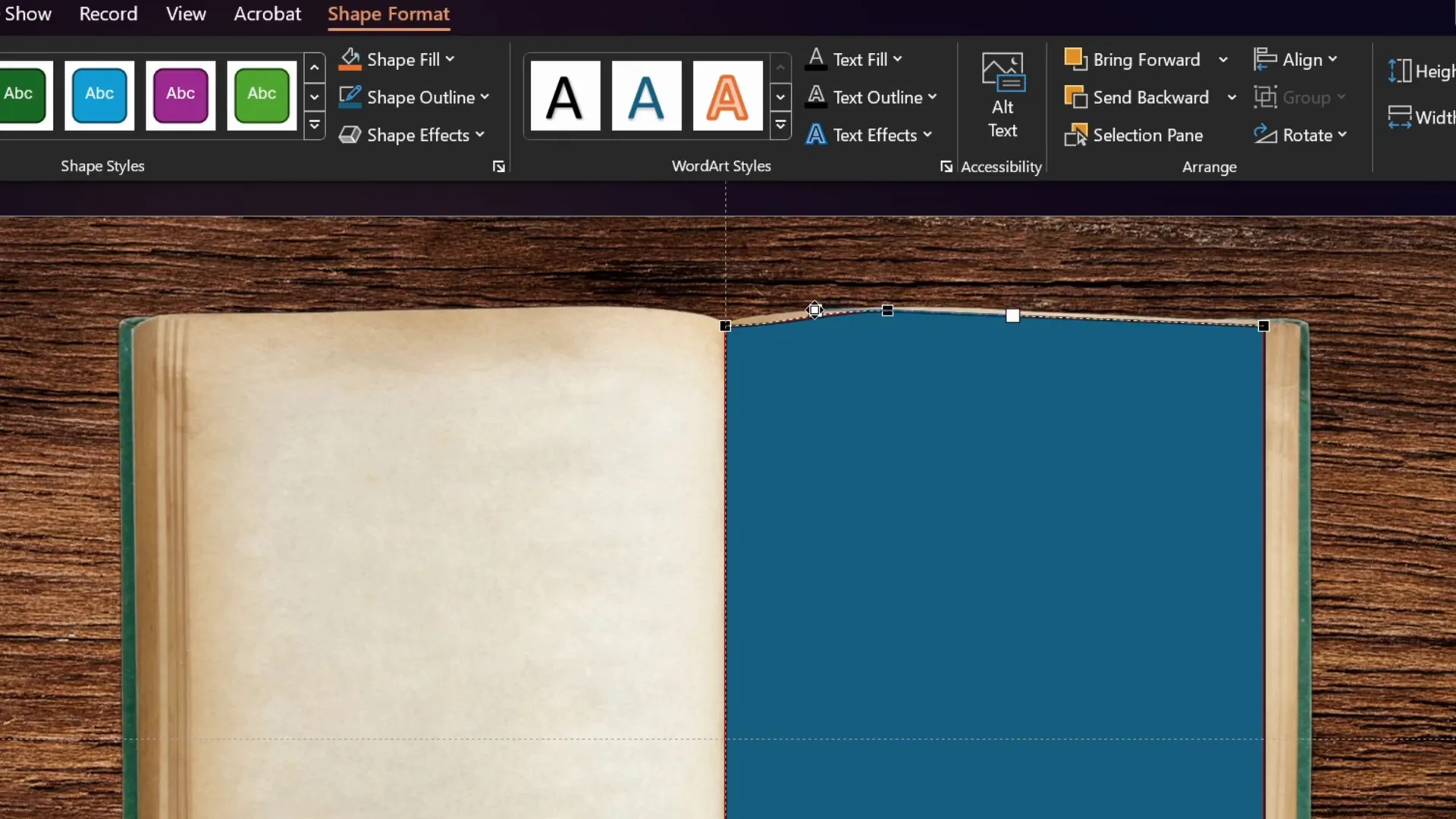Expand the Send Backward dropdown arrow
This screenshot has height=819, width=1456.
click(x=1232, y=97)
